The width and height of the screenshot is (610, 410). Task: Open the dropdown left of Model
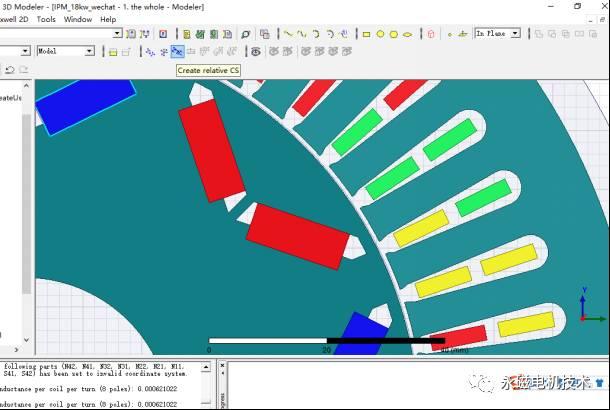click(x=25, y=51)
